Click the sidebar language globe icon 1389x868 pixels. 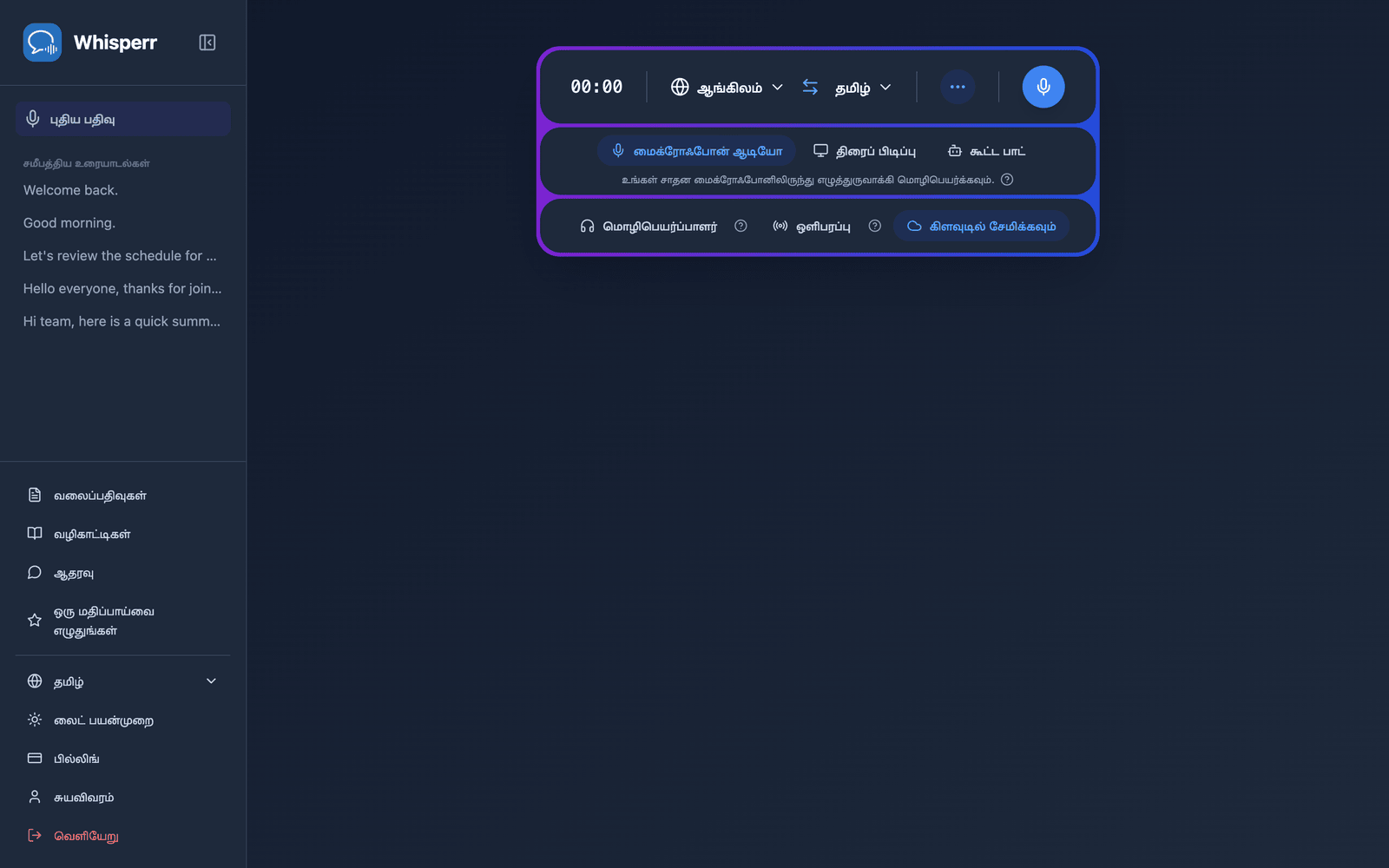(35, 681)
